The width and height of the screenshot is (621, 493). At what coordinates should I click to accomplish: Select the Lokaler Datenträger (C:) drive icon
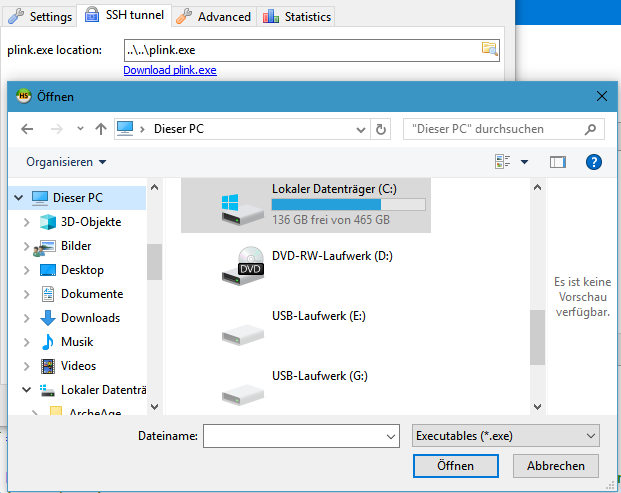242,209
